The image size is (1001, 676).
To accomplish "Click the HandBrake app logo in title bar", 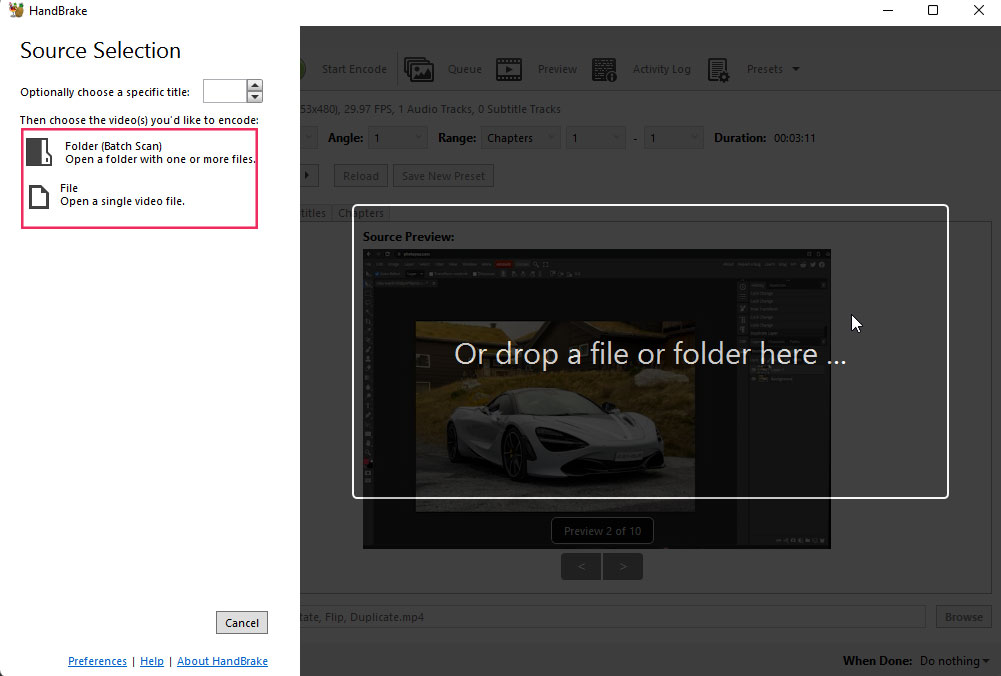I will 16,11.
